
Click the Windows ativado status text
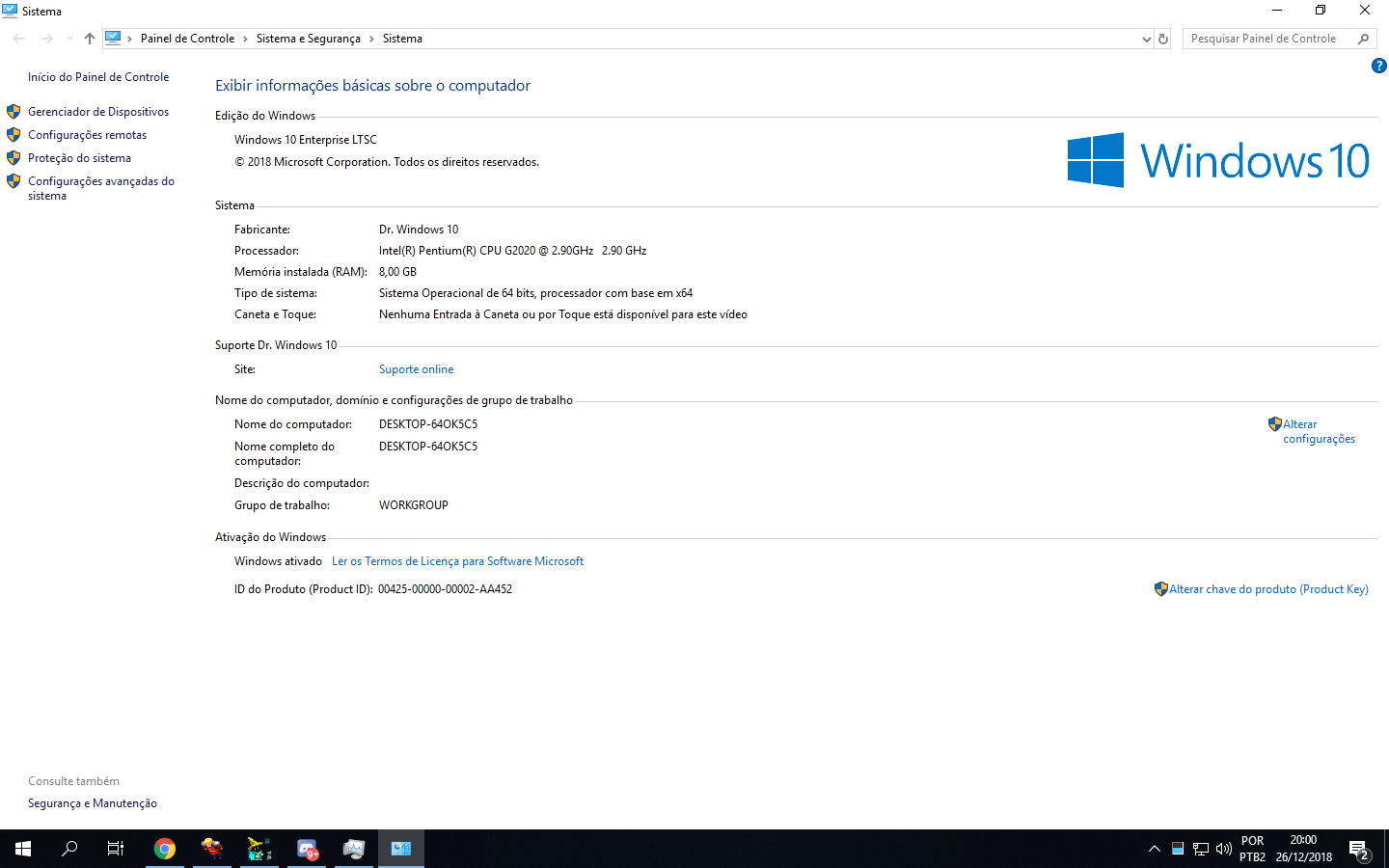point(278,561)
